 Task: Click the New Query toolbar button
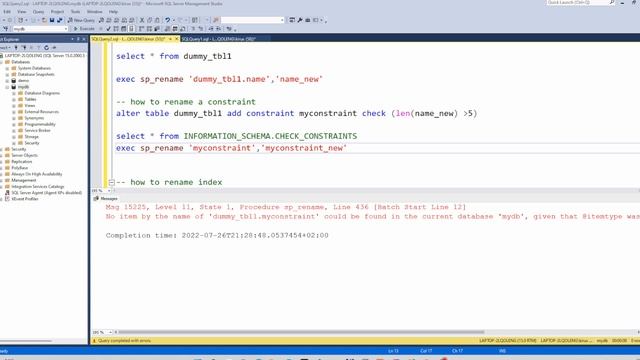click(81, 20)
